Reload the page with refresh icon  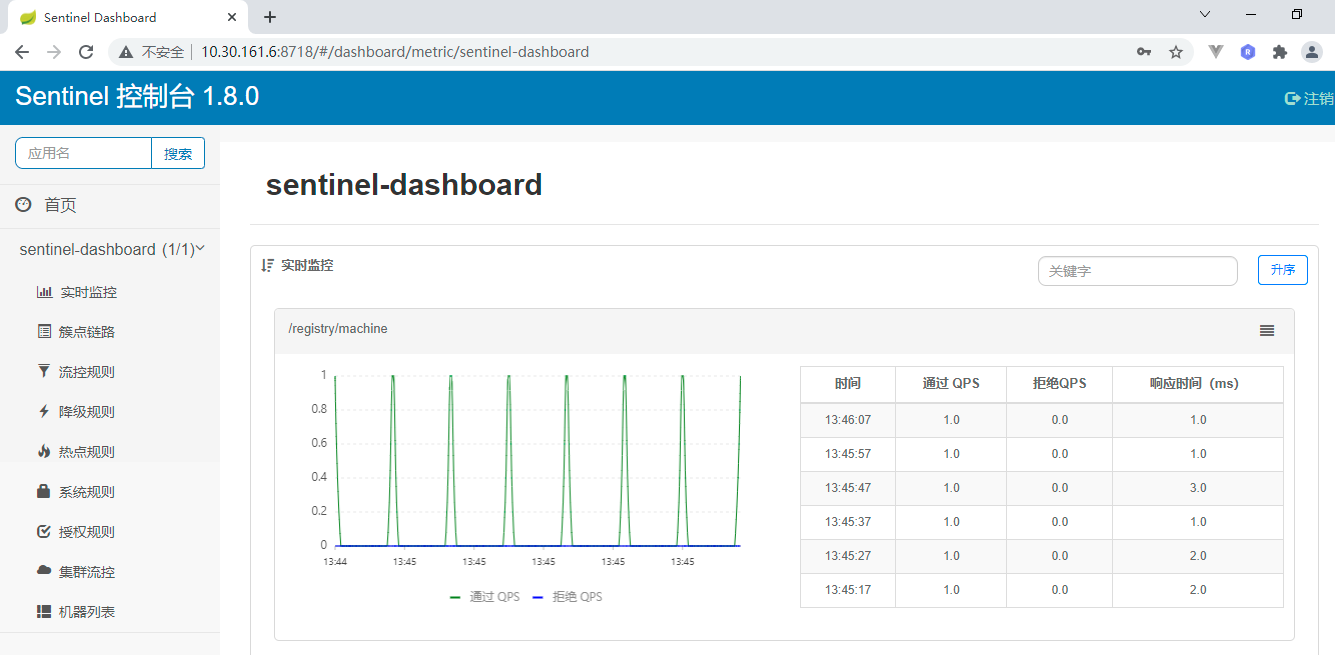pos(86,52)
